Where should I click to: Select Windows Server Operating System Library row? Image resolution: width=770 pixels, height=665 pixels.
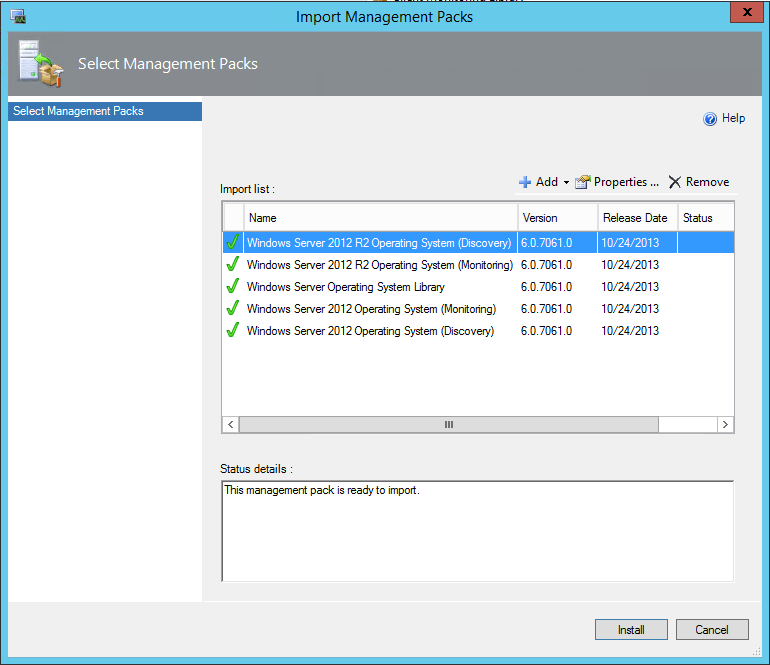tap(479, 287)
